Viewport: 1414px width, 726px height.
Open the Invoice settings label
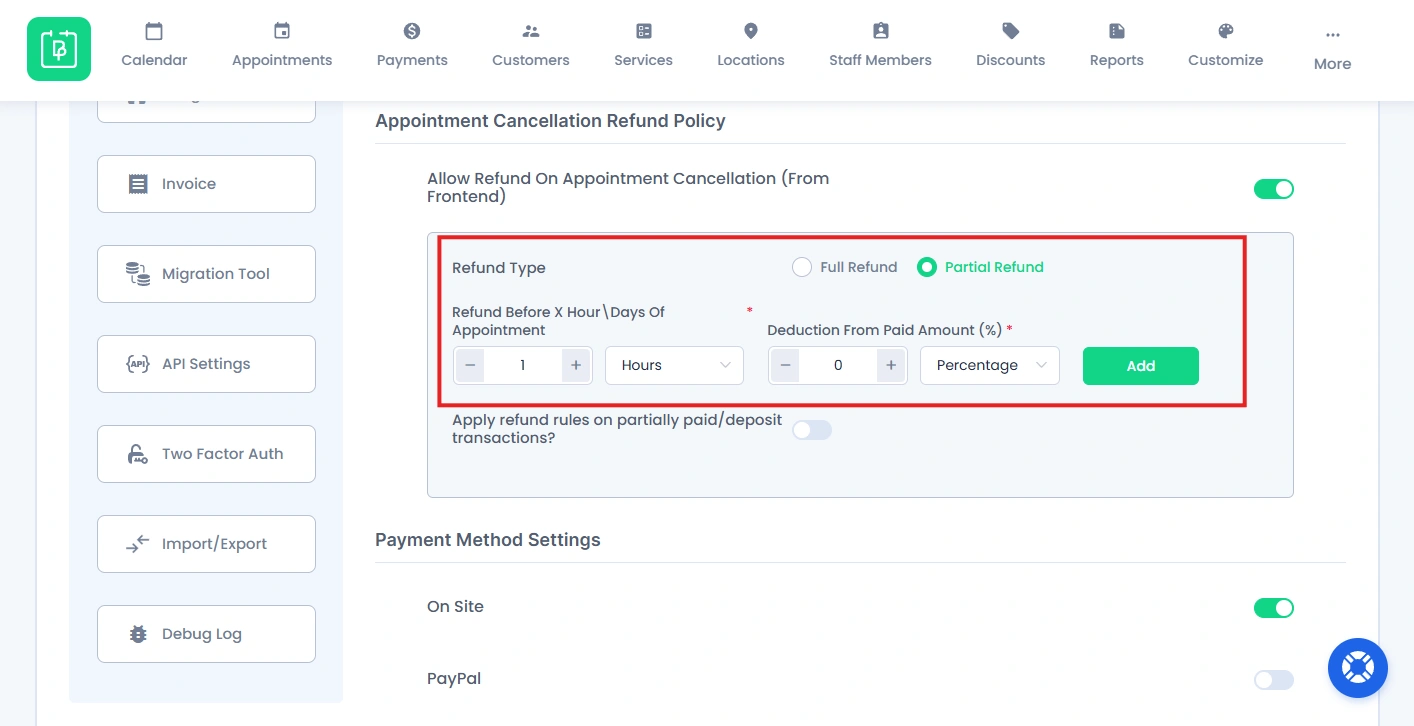pyautogui.click(x=189, y=184)
